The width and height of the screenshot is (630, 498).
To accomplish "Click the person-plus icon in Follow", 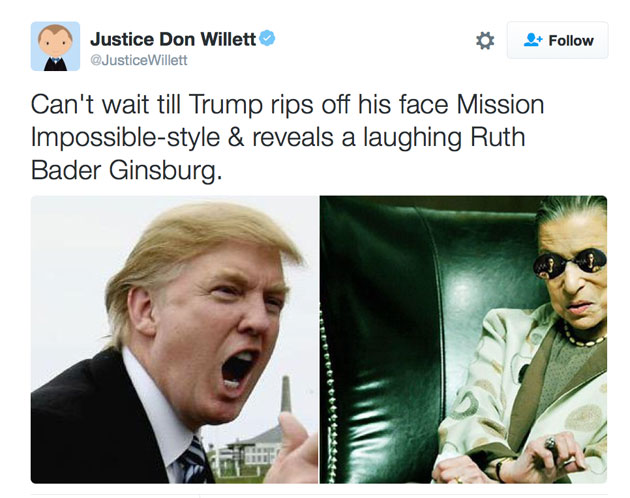I will coord(533,40).
